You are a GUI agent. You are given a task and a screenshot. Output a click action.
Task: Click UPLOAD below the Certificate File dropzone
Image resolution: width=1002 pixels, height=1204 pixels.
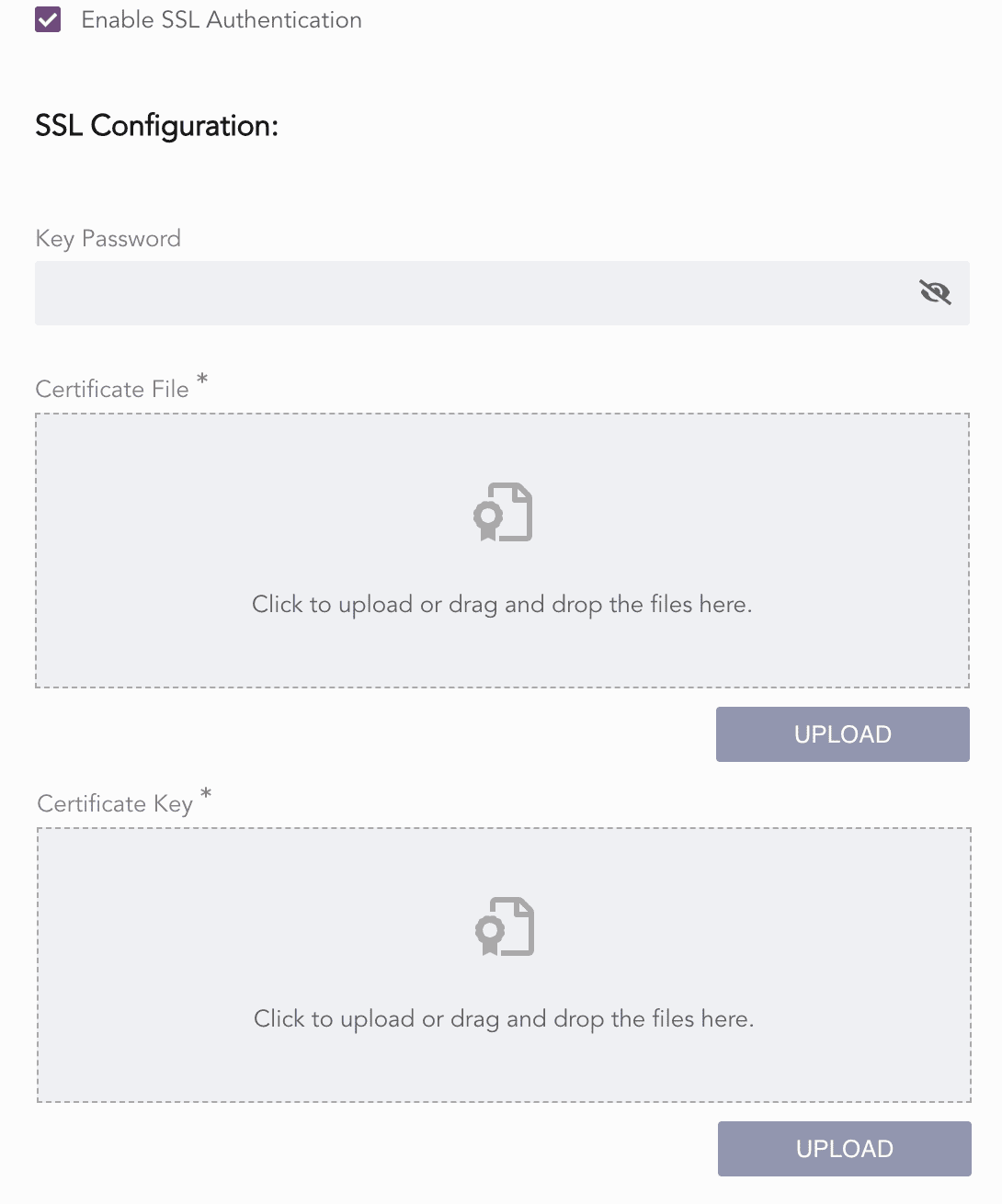[842, 733]
